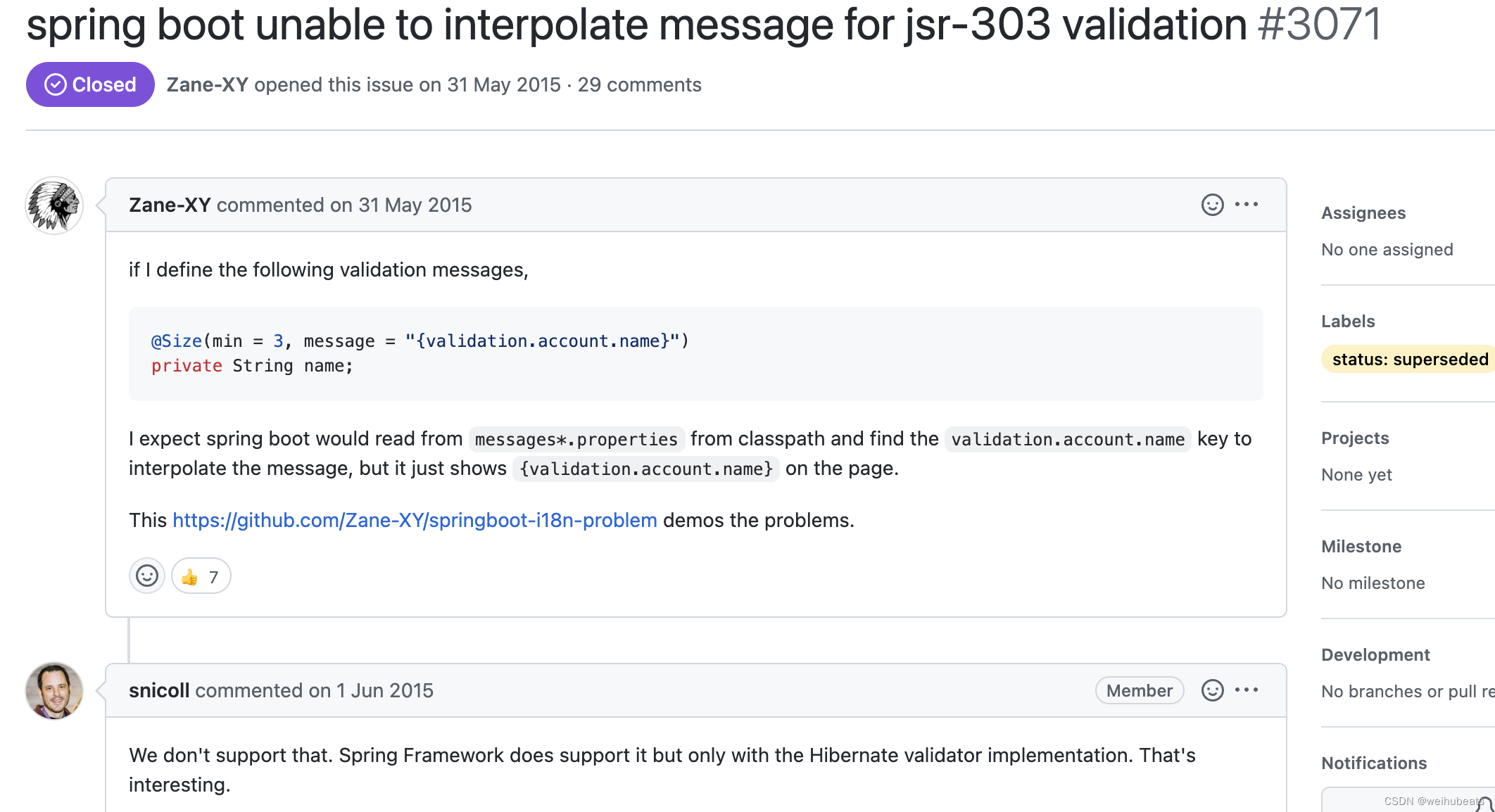Click Zane-XY author link in the issue header
The image size is (1495, 812).
coord(207,85)
